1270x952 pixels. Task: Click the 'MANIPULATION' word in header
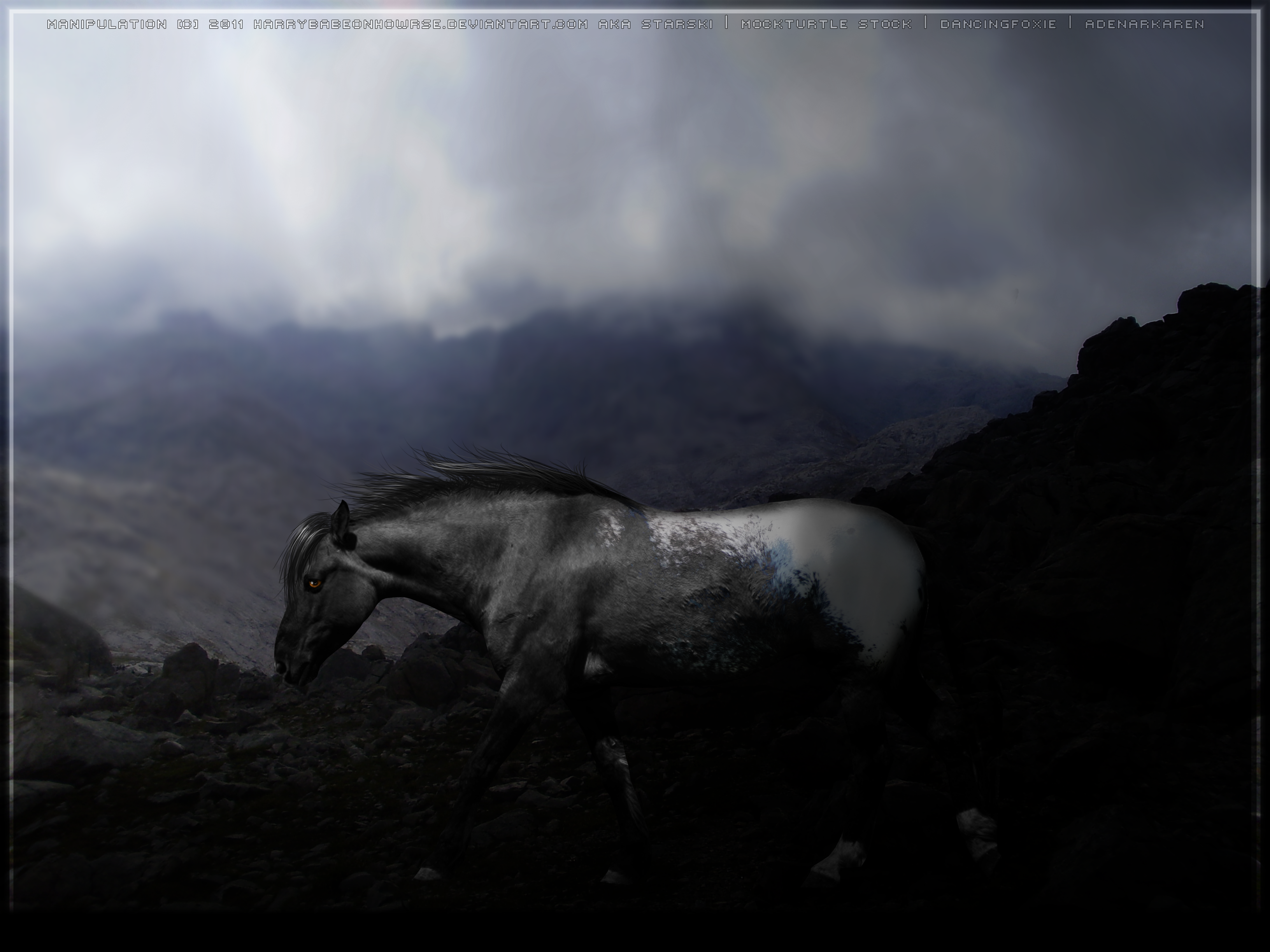pyautogui.click(x=107, y=24)
